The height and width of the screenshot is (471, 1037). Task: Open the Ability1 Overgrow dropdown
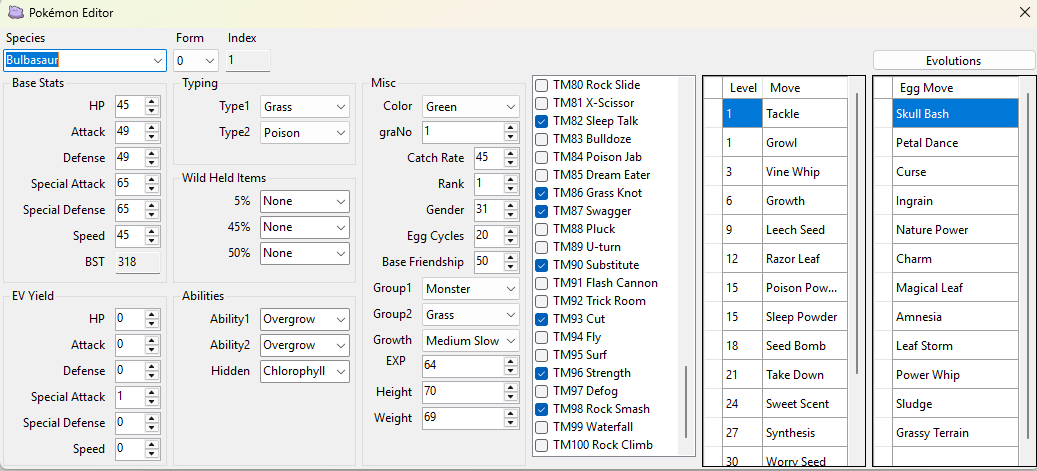(305, 319)
